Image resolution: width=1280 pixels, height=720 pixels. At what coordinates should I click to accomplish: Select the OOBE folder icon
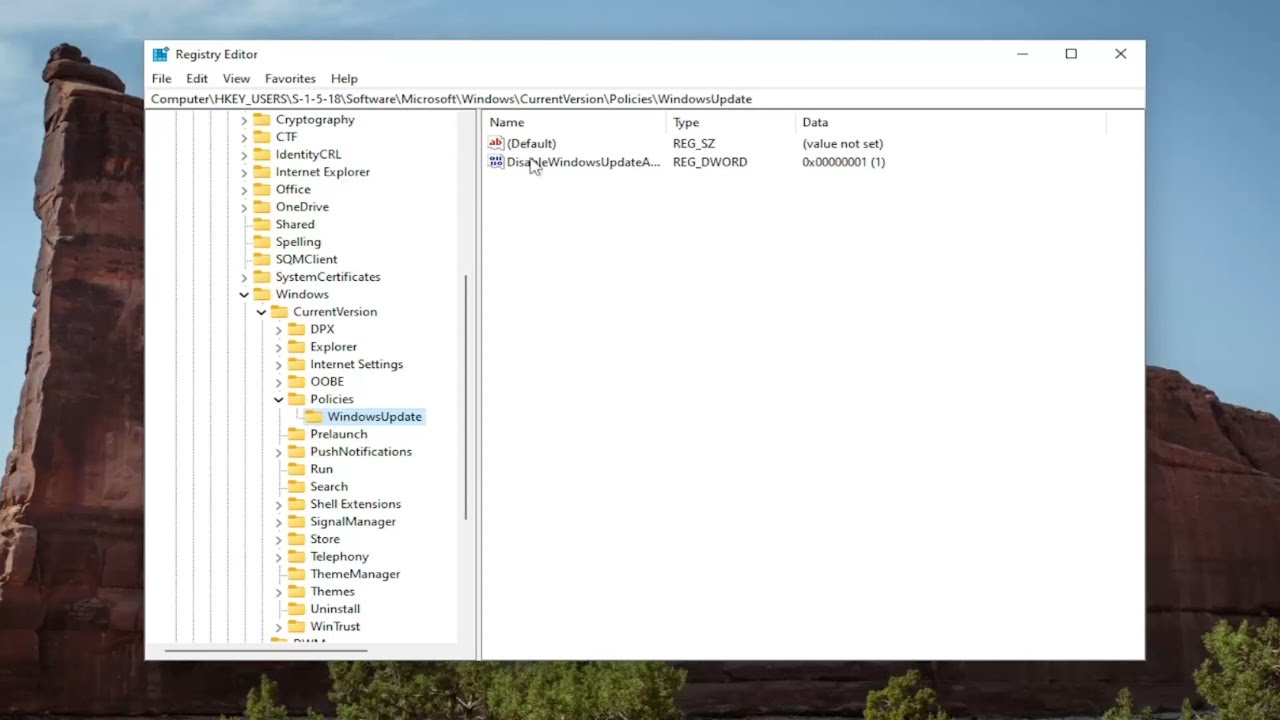(296, 382)
